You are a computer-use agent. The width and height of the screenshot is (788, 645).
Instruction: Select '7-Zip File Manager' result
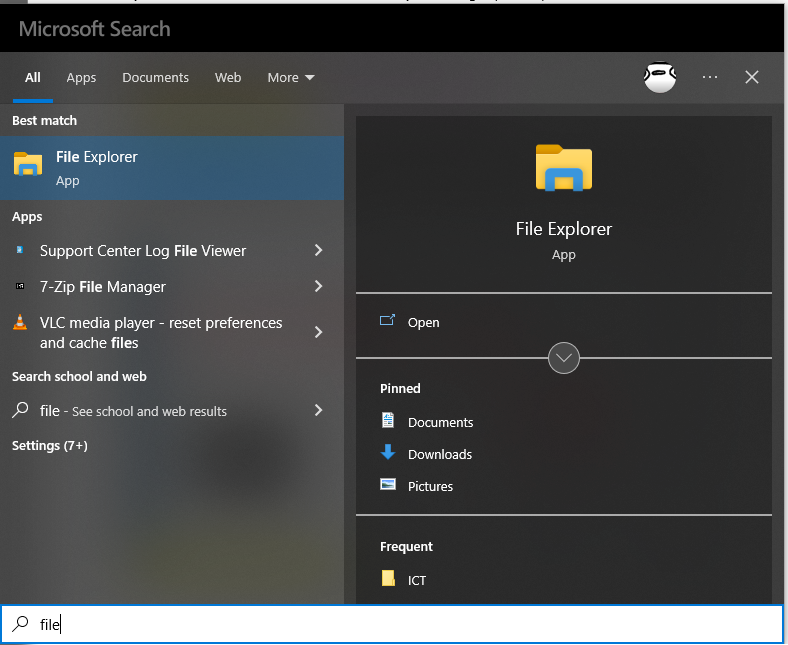point(103,287)
